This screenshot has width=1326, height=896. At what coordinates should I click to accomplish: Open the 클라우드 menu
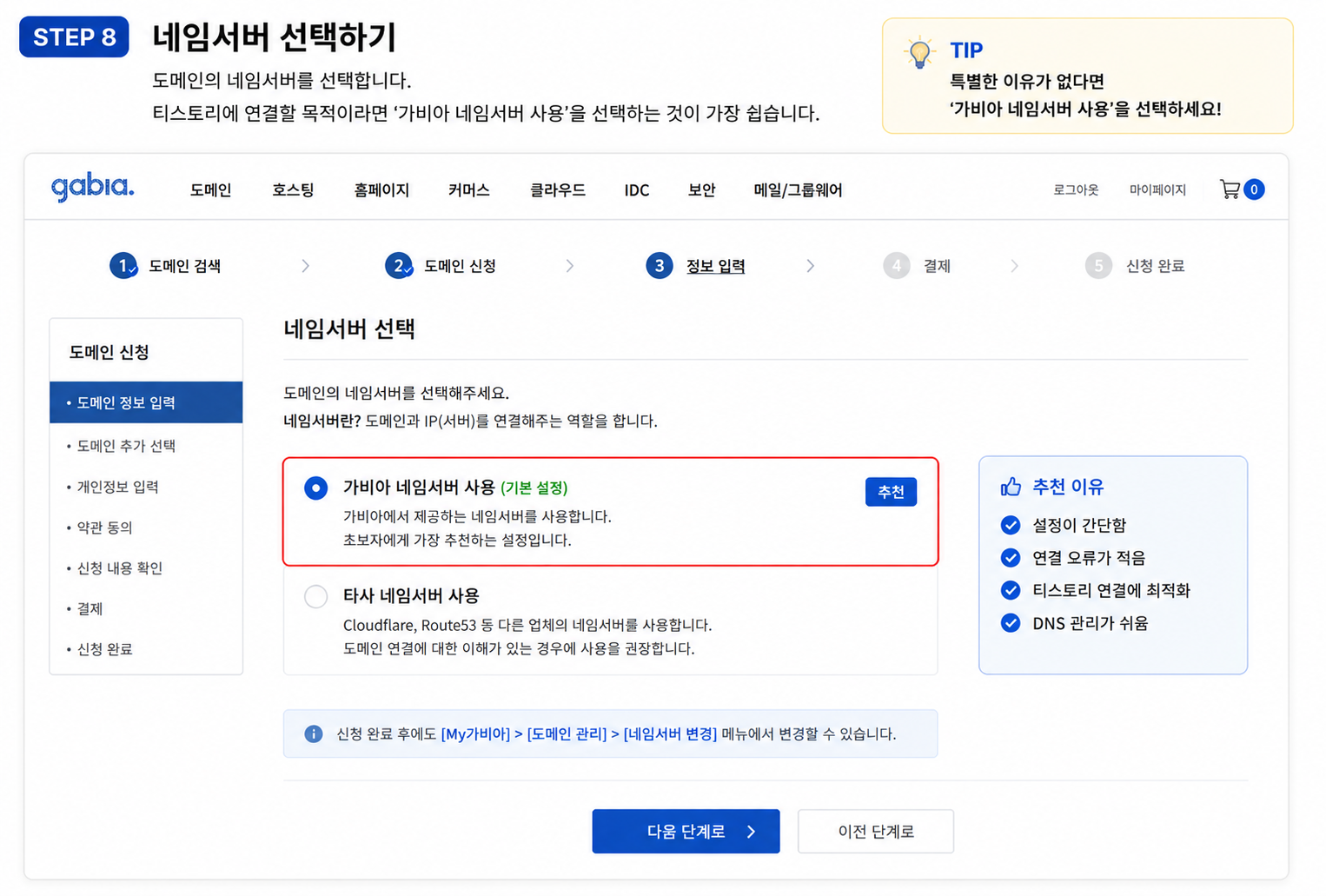(558, 190)
